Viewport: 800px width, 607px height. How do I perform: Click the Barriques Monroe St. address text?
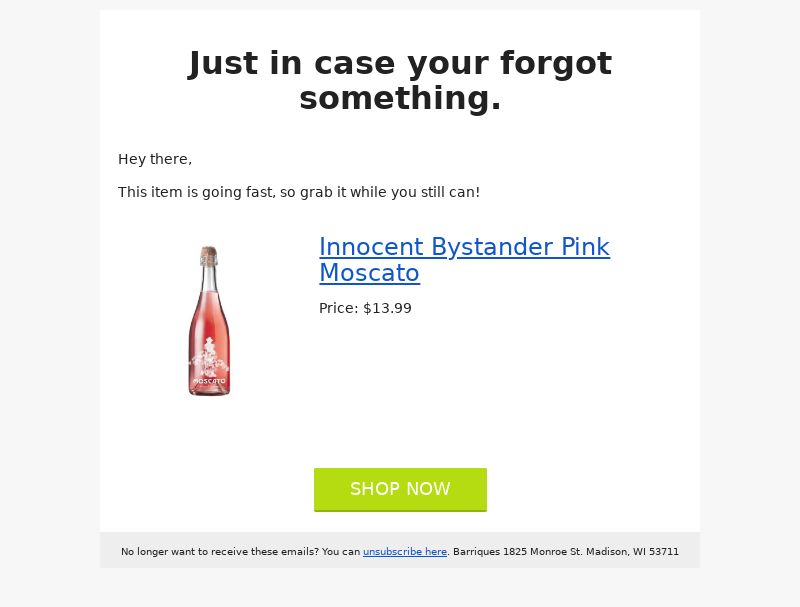pos(566,551)
